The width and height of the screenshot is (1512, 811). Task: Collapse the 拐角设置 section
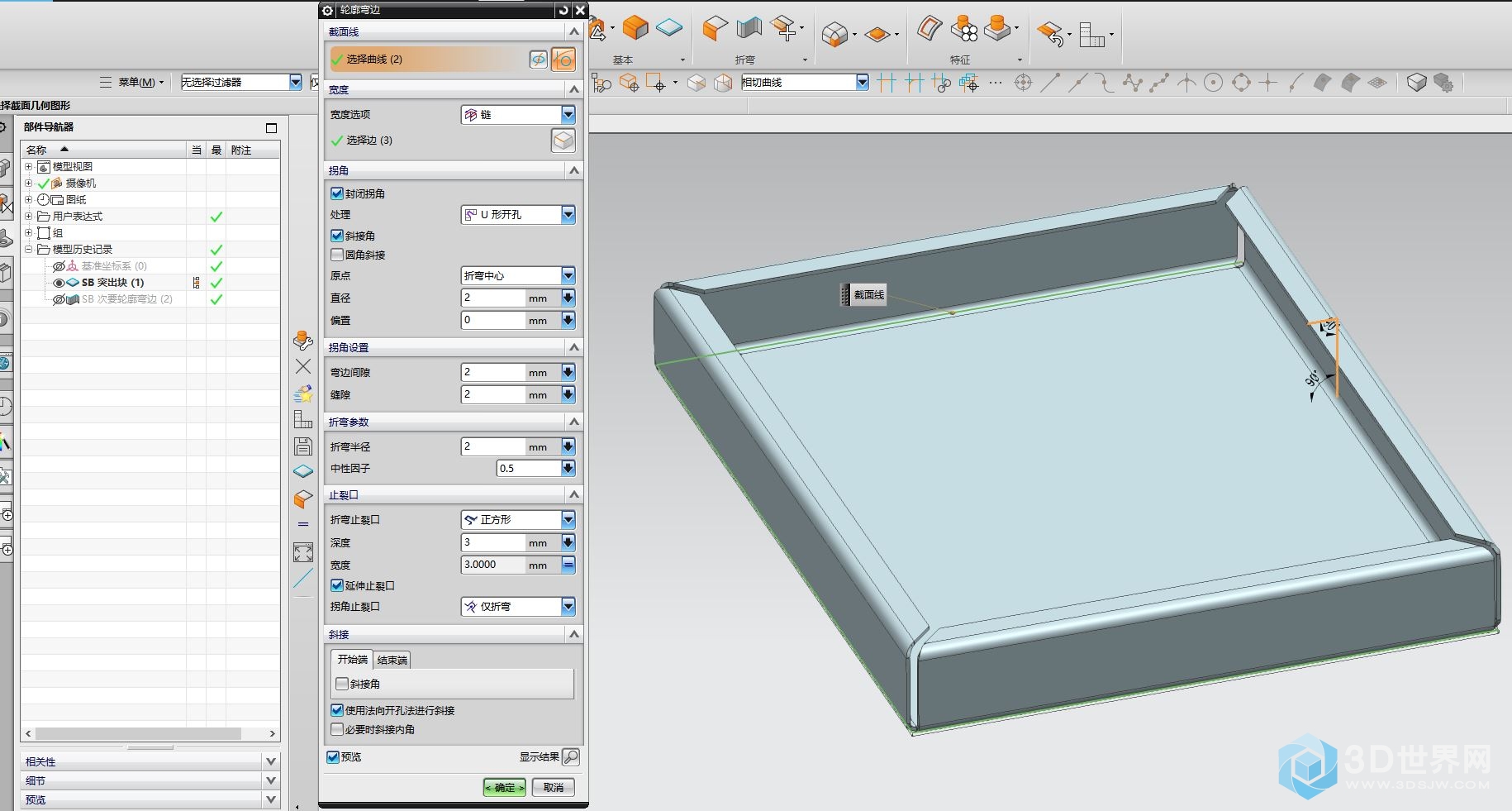(x=573, y=347)
